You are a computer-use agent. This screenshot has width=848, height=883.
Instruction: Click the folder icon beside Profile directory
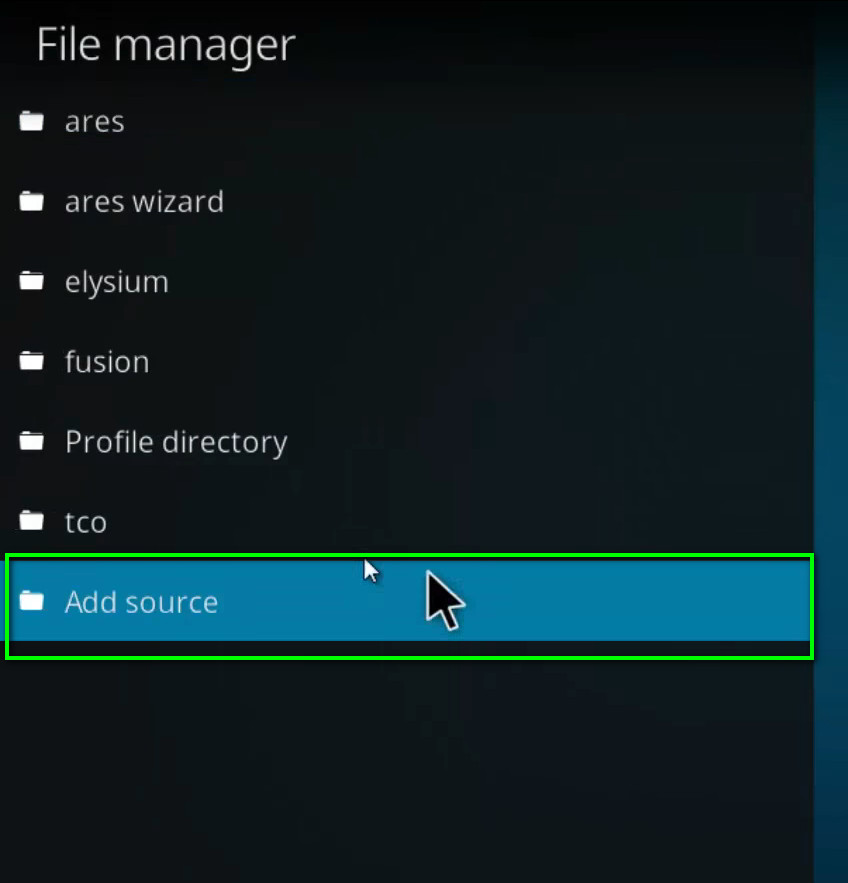tap(31, 440)
